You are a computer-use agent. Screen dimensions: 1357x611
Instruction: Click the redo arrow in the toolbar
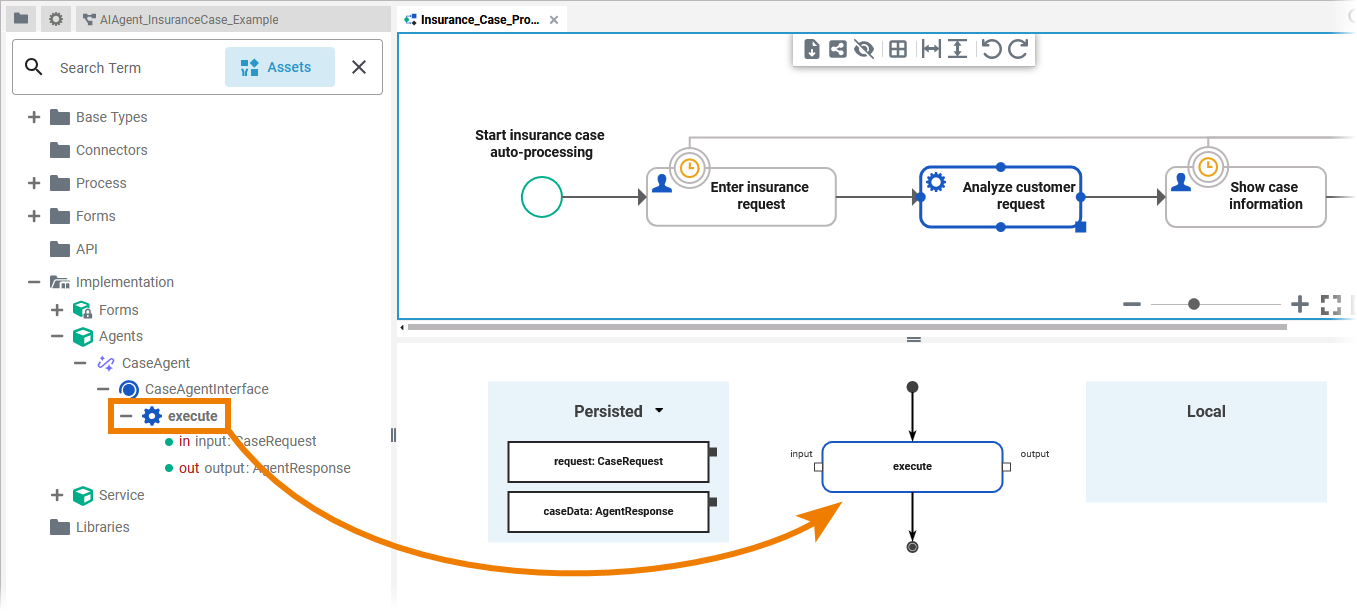(x=1018, y=49)
